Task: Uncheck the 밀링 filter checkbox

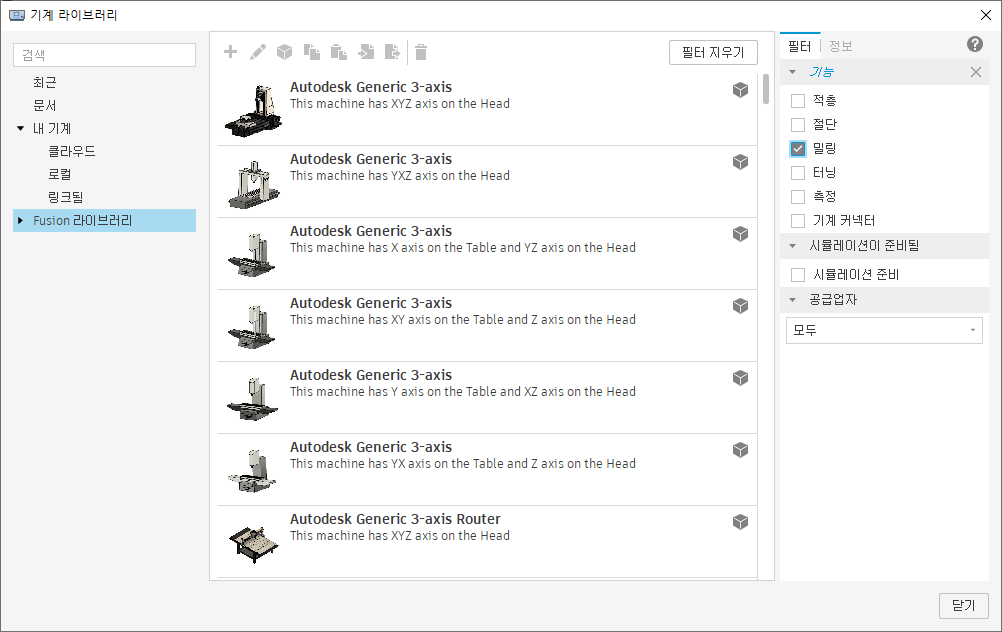Action: 798,149
